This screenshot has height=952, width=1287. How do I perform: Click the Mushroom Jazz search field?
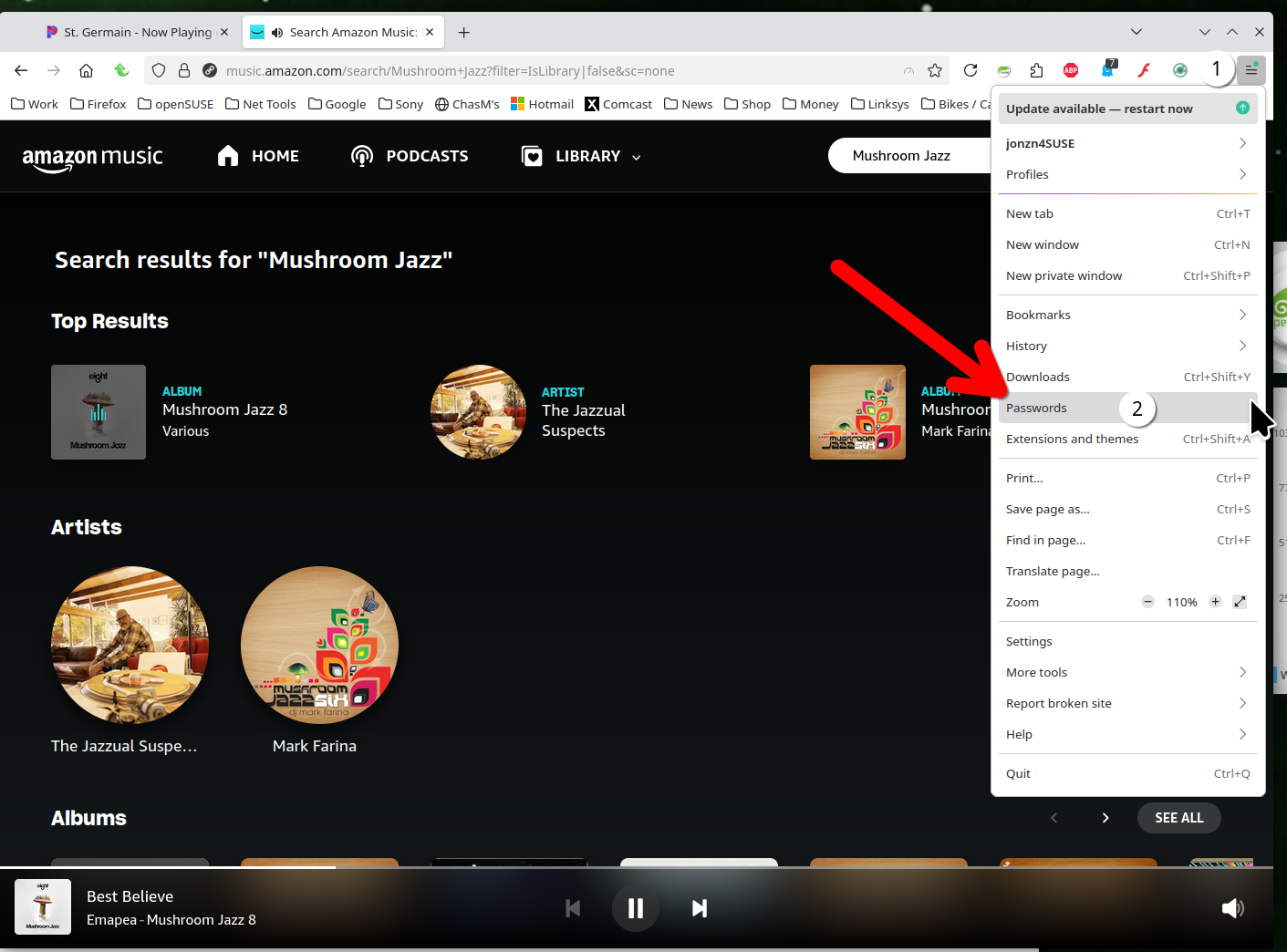(909, 156)
